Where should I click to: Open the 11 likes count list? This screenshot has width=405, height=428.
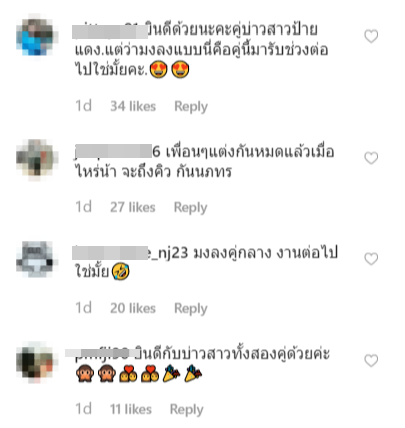pos(131,409)
